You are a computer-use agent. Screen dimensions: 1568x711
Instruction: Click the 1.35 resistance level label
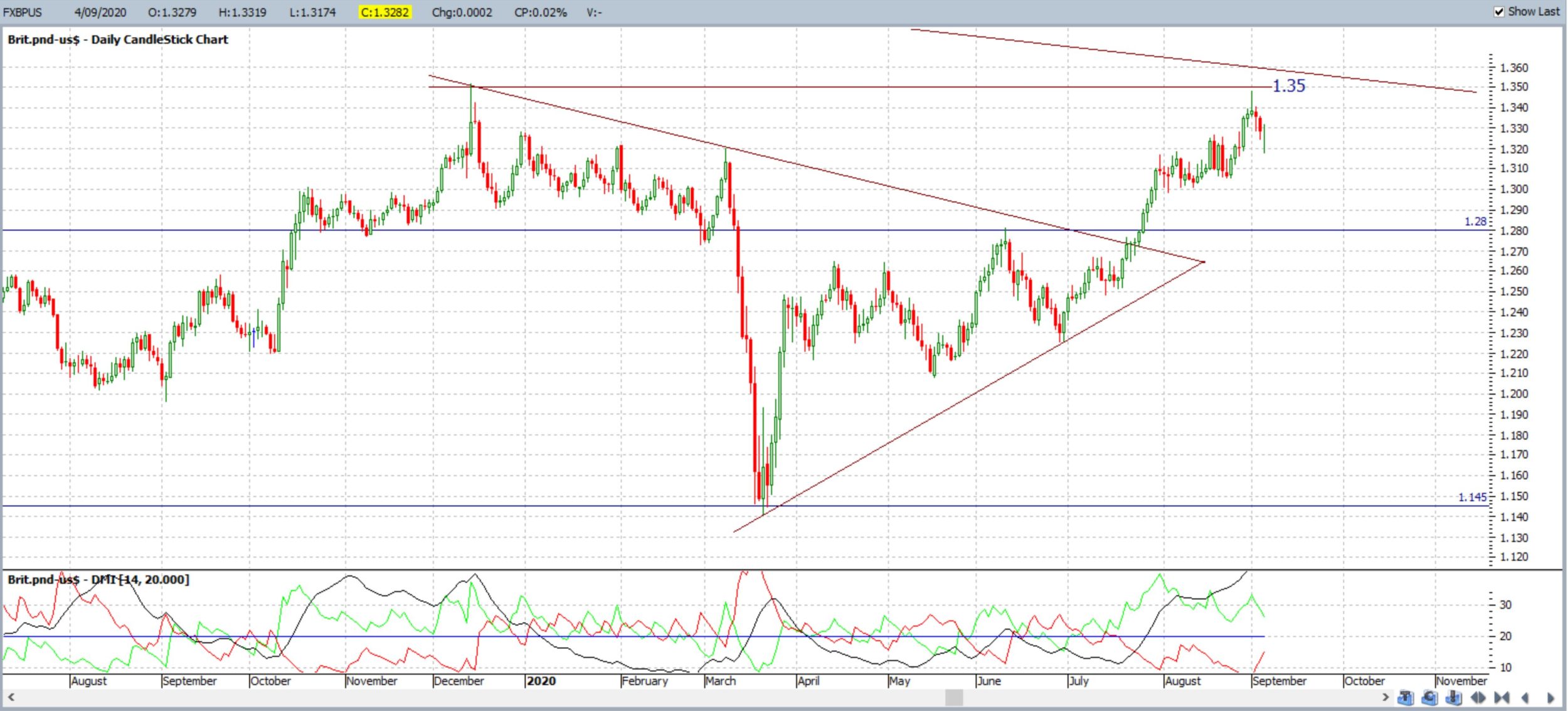[x=1288, y=86]
